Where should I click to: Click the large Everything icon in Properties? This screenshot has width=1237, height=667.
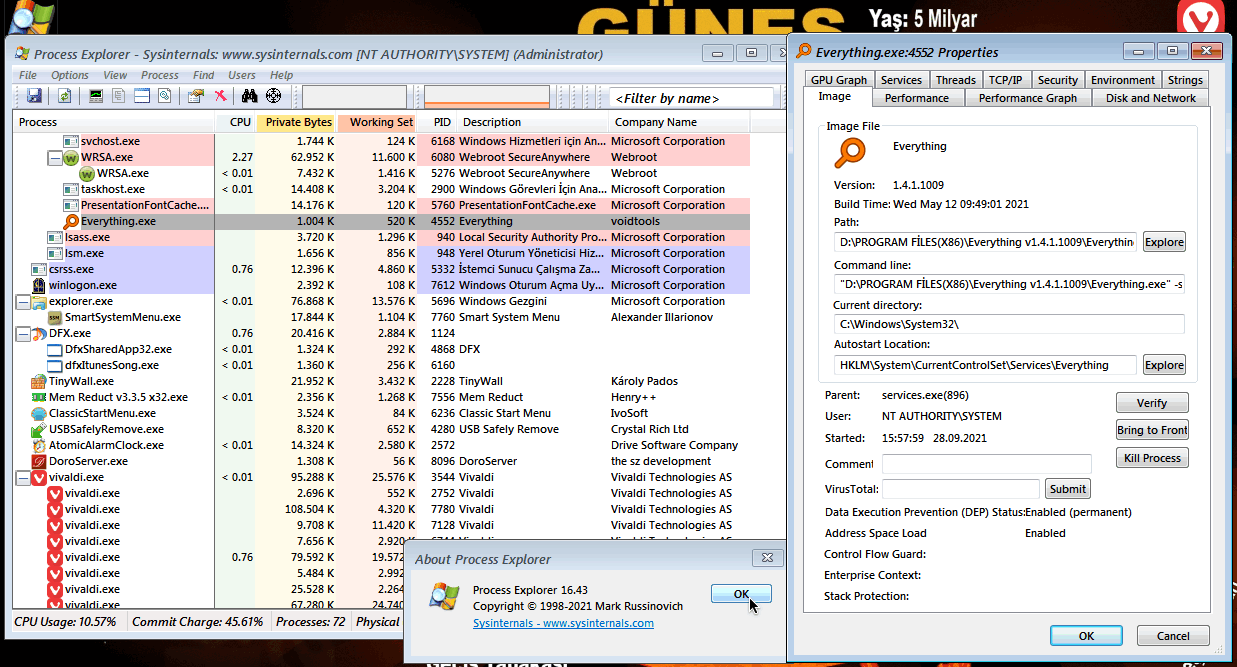[x=850, y=152]
